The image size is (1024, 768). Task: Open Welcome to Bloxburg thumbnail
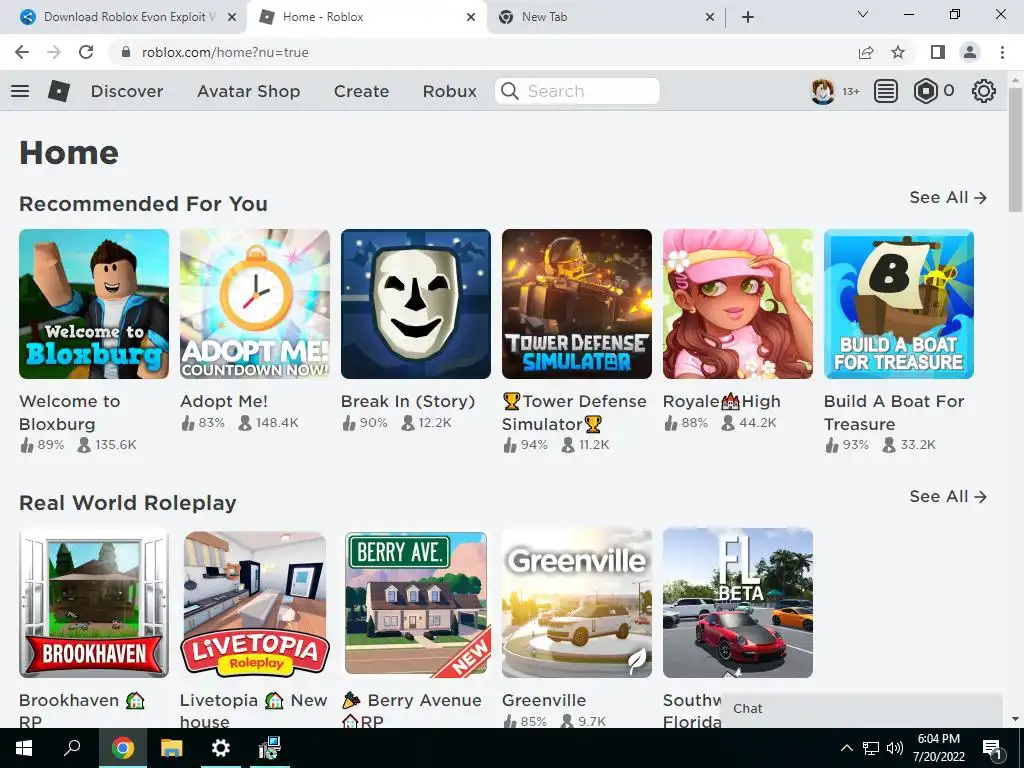pos(94,304)
